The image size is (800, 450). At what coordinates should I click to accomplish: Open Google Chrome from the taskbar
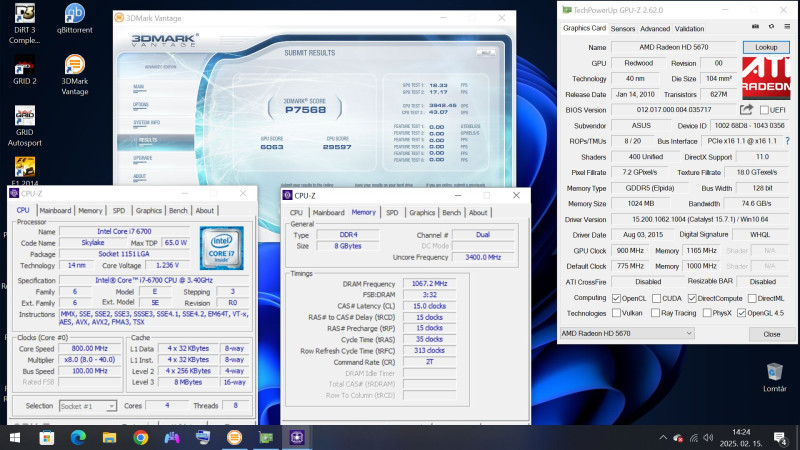pos(141,438)
